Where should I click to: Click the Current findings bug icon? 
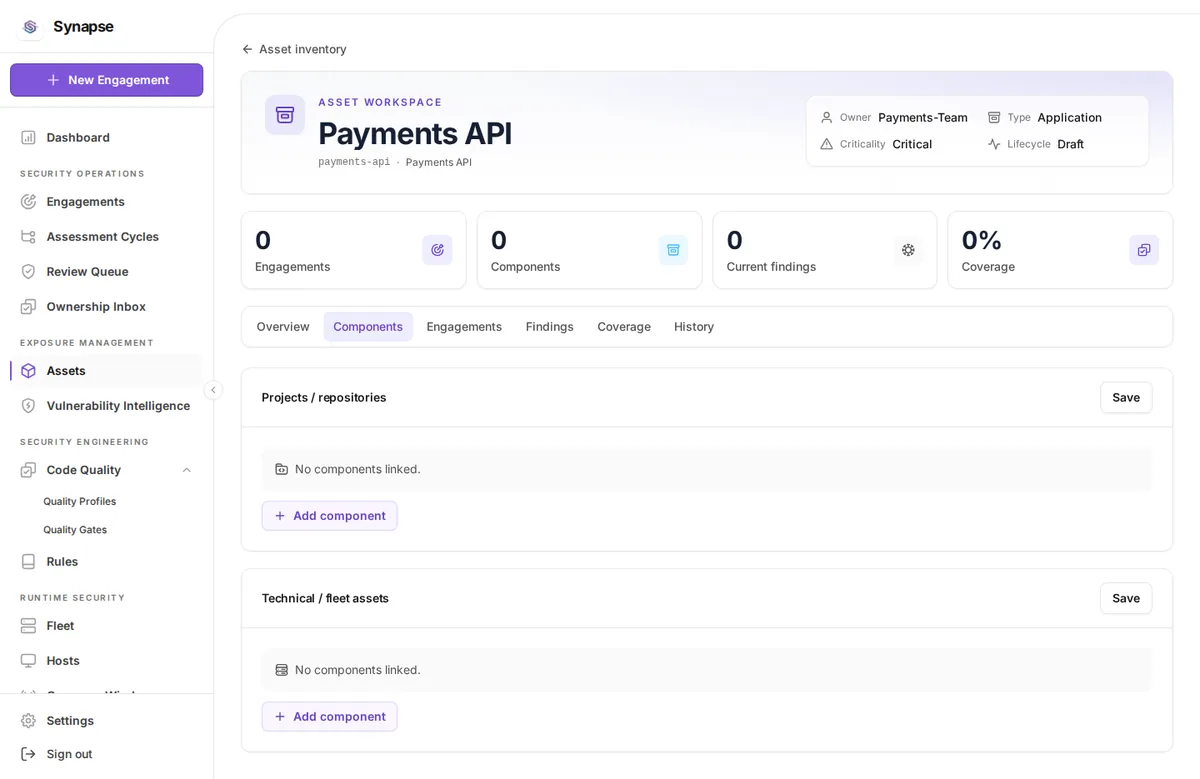tap(908, 250)
